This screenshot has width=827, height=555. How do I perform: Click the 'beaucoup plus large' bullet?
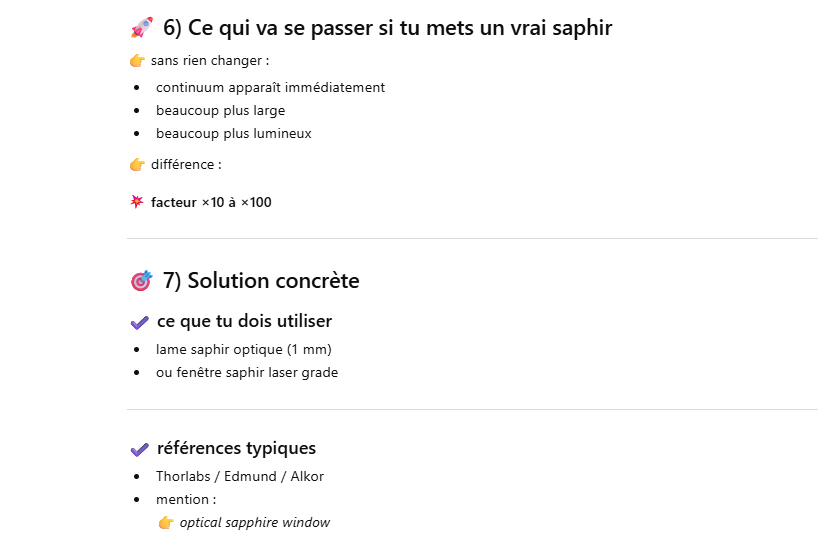click(x=220, y=111)
